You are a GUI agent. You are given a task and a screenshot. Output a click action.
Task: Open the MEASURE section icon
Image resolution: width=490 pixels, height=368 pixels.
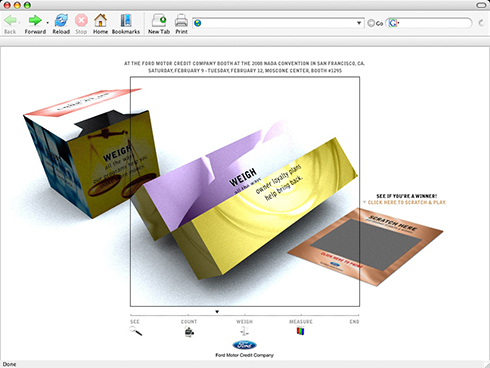[x=300, y=331]
